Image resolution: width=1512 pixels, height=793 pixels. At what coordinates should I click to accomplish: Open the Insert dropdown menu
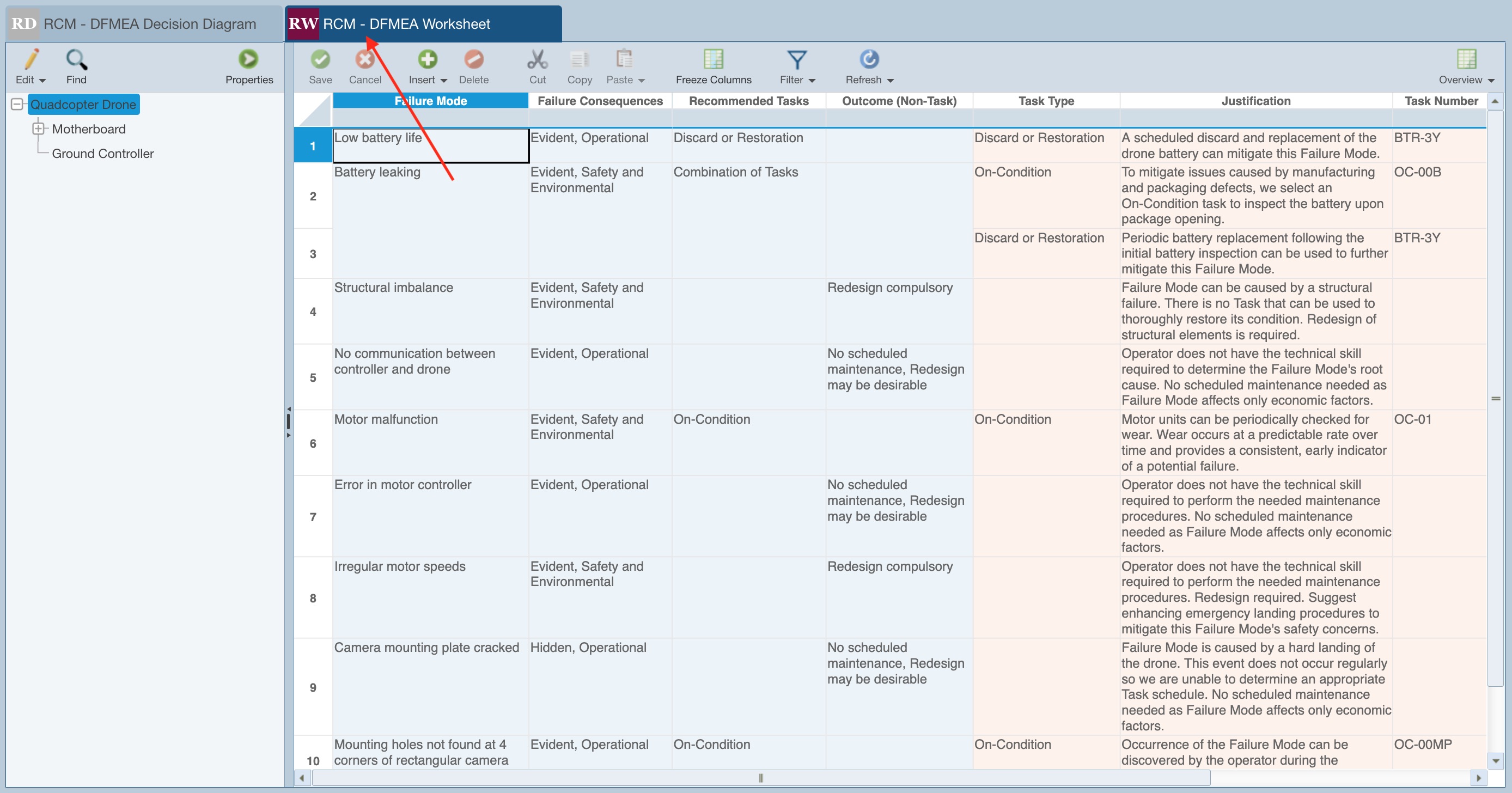443,81
